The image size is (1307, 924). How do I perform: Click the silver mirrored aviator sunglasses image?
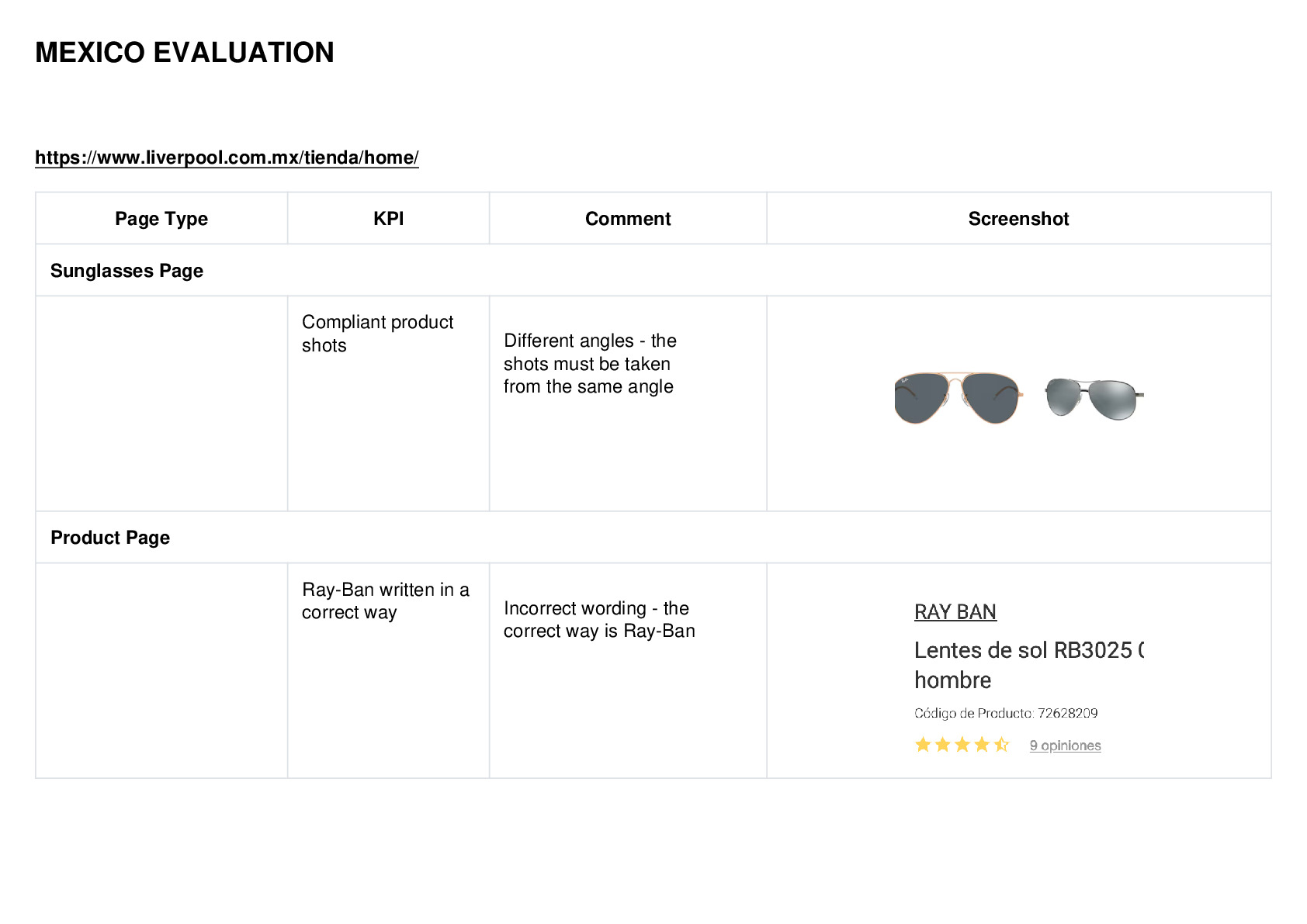(x=1094, y=397)
